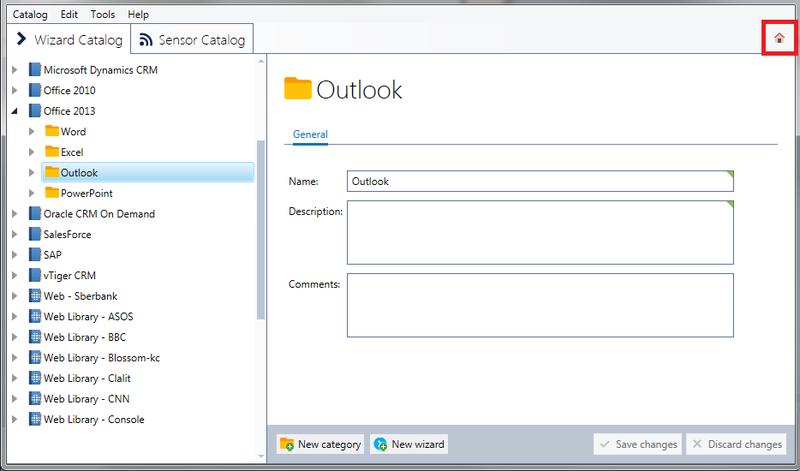Click the Web Library - ASOS icon
800x471 pixels.
point(35,316)
